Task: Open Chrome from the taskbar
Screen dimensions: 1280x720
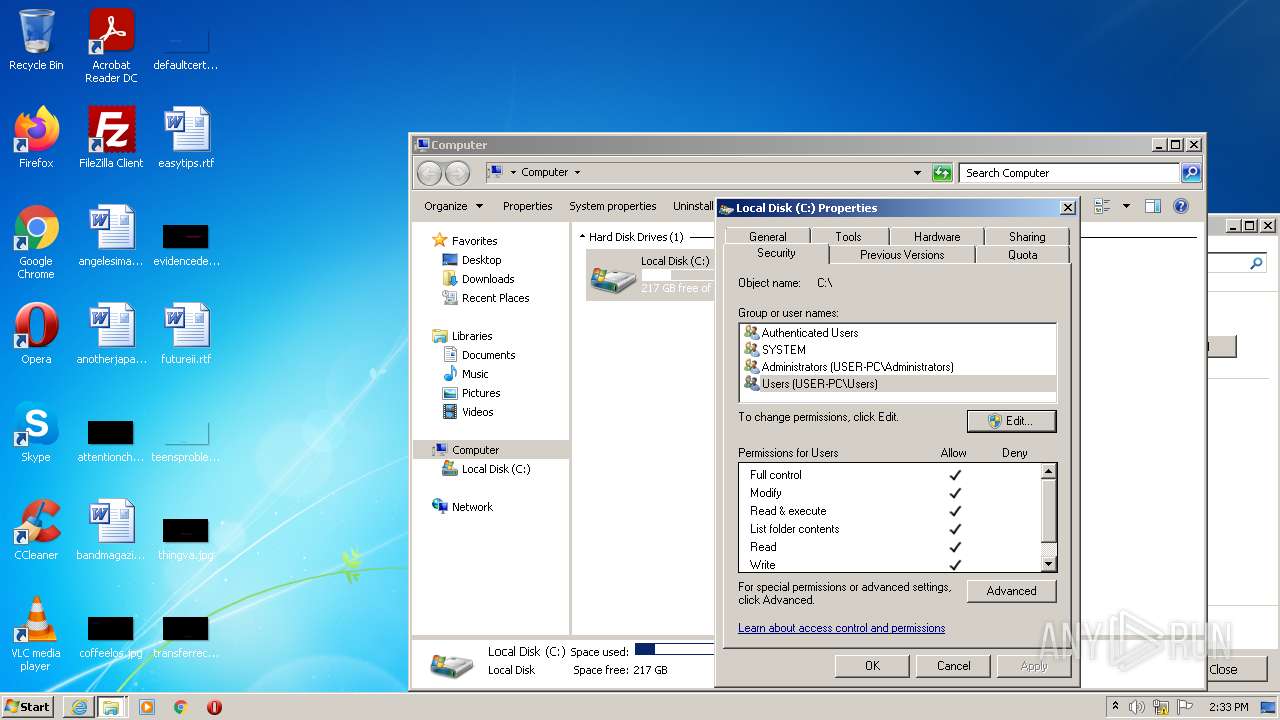Action: [181, 707]
